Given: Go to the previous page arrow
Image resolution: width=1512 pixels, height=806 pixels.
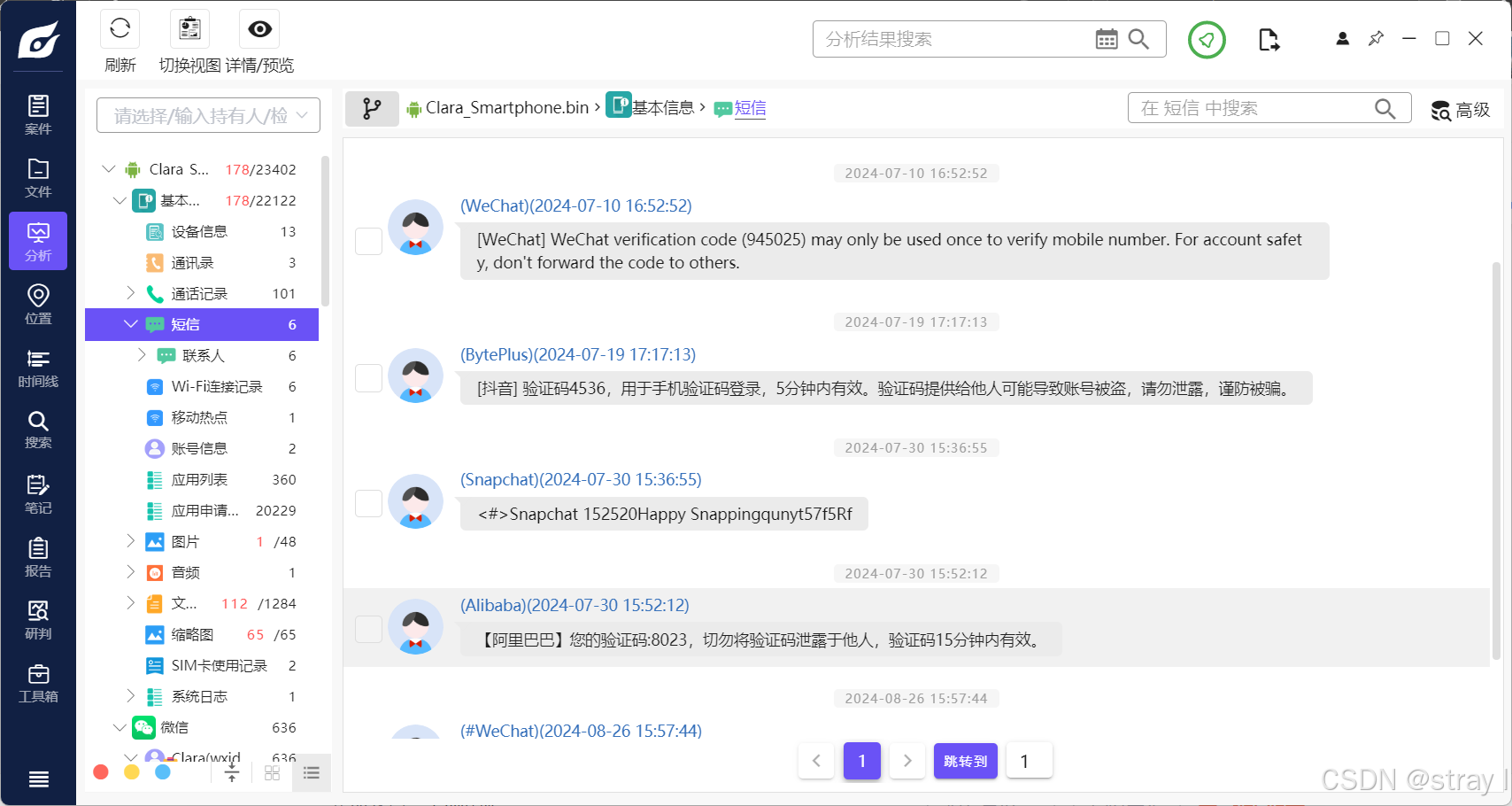Looking at the screenshot, I should (x=816, y=761).
